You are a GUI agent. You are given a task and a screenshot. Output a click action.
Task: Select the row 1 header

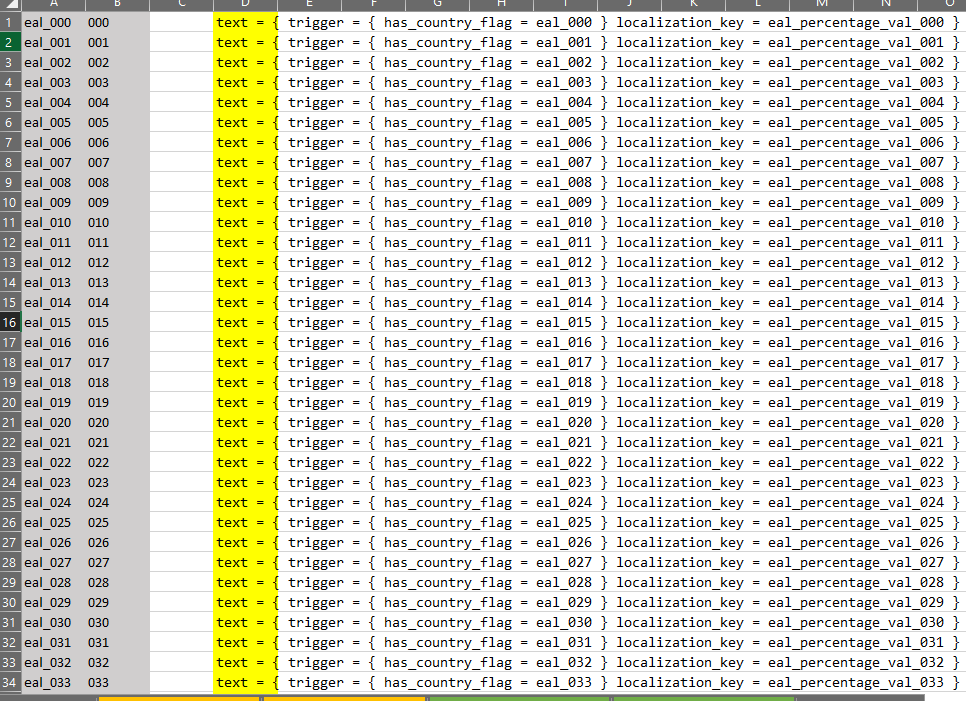tap(10, 23)
